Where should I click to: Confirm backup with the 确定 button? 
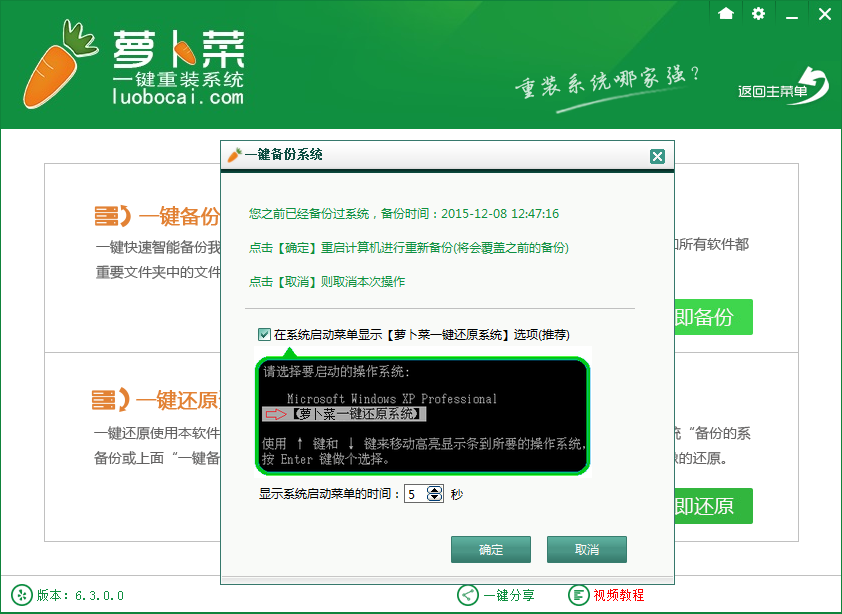[491, 550]
